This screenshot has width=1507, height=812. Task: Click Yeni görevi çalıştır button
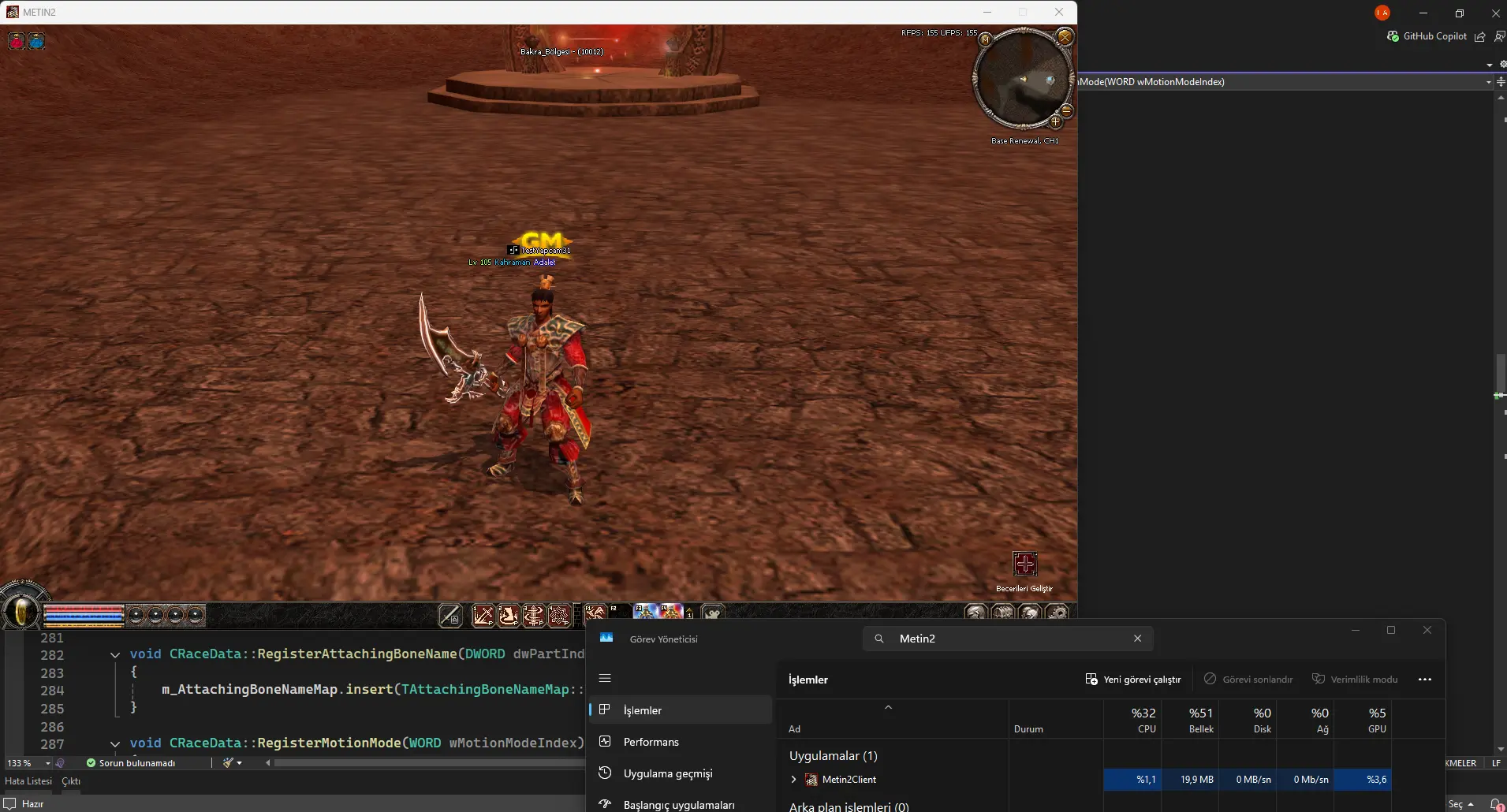click(1132, 680)
